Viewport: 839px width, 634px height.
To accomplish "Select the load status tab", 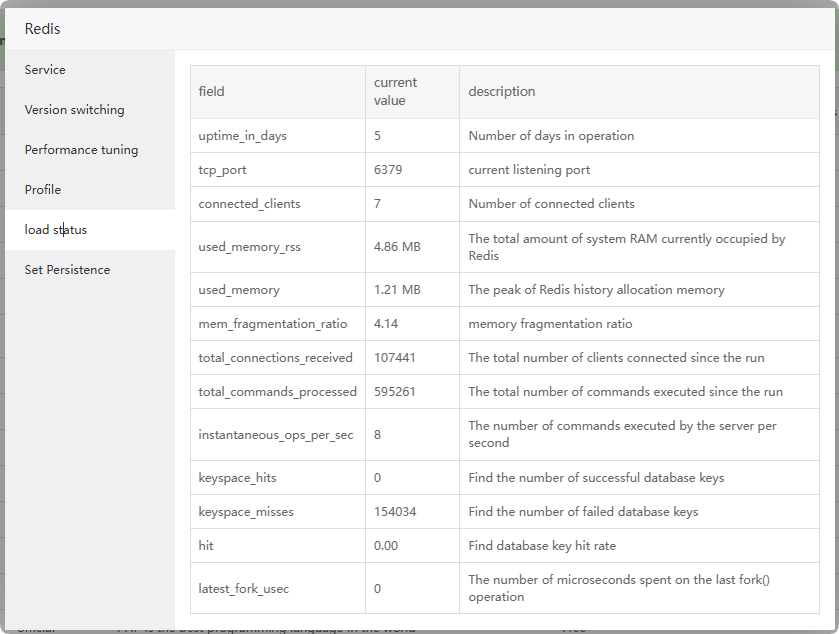I will coord(56,230).
